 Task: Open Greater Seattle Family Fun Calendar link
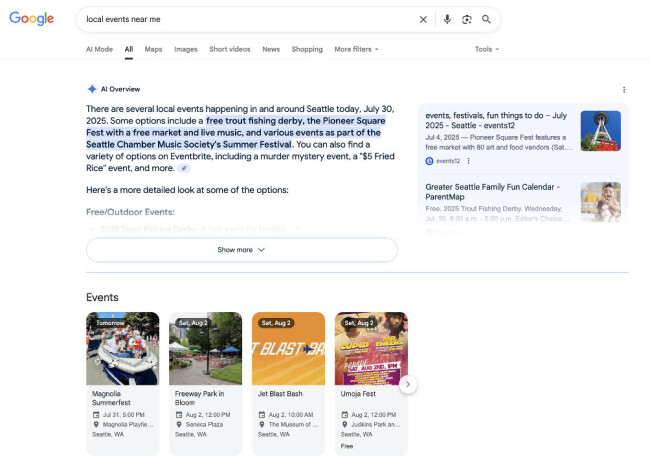coord(492,192)
